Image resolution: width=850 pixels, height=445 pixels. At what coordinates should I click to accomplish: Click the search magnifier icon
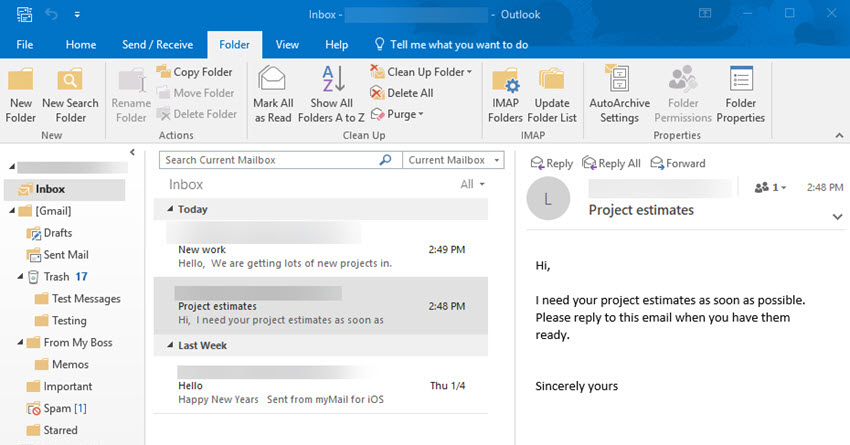pyautogui.click(x=385, y=160)
